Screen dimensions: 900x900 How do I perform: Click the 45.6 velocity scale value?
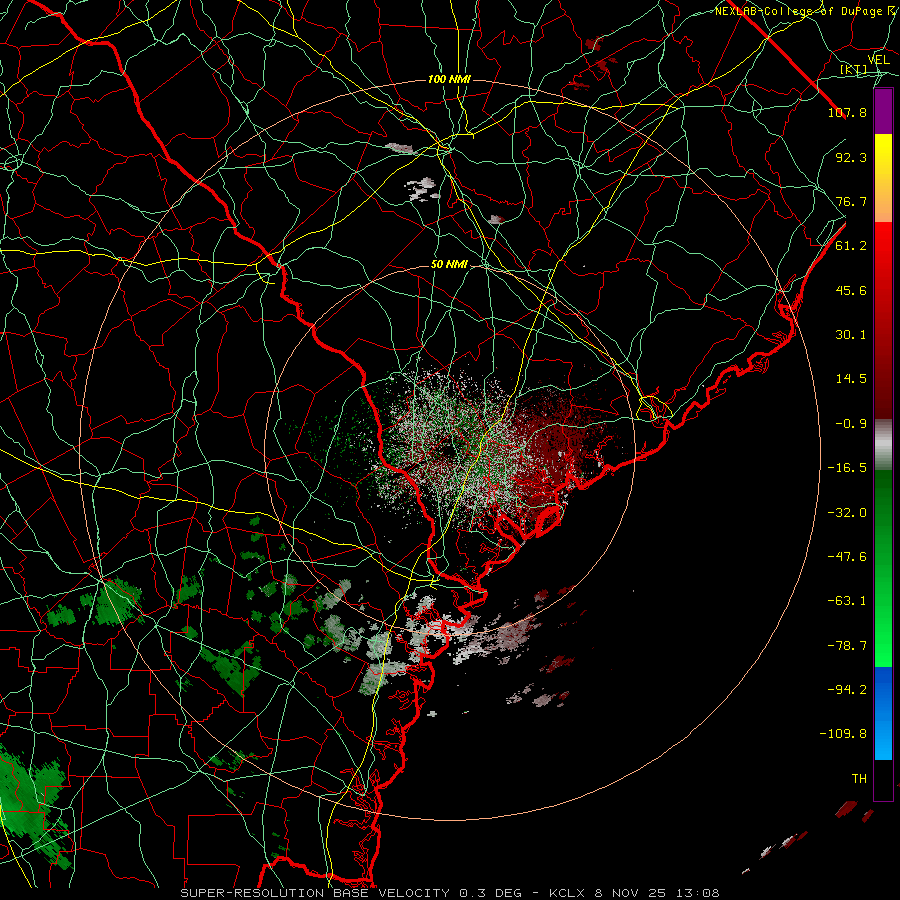(x=851, y=290)
